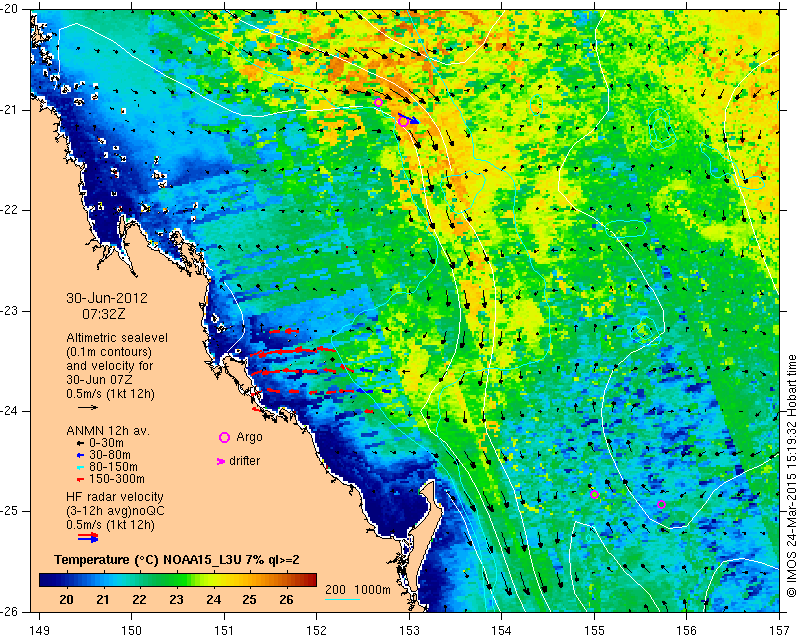Select the blue 30-80m ANMN legend arrow
800x640 pixels.
tap(80, 455)
